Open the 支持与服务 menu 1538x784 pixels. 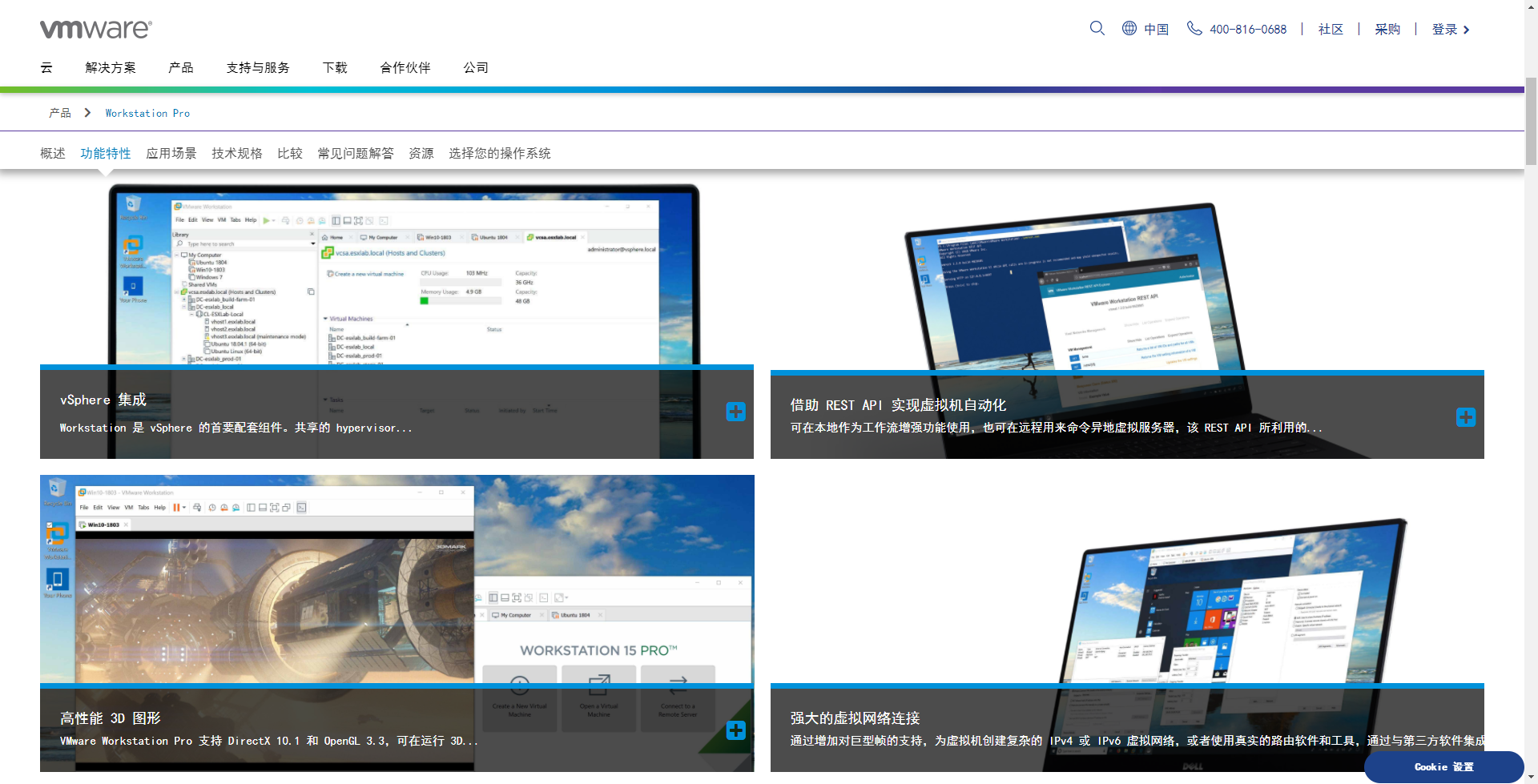coord(258,68)
